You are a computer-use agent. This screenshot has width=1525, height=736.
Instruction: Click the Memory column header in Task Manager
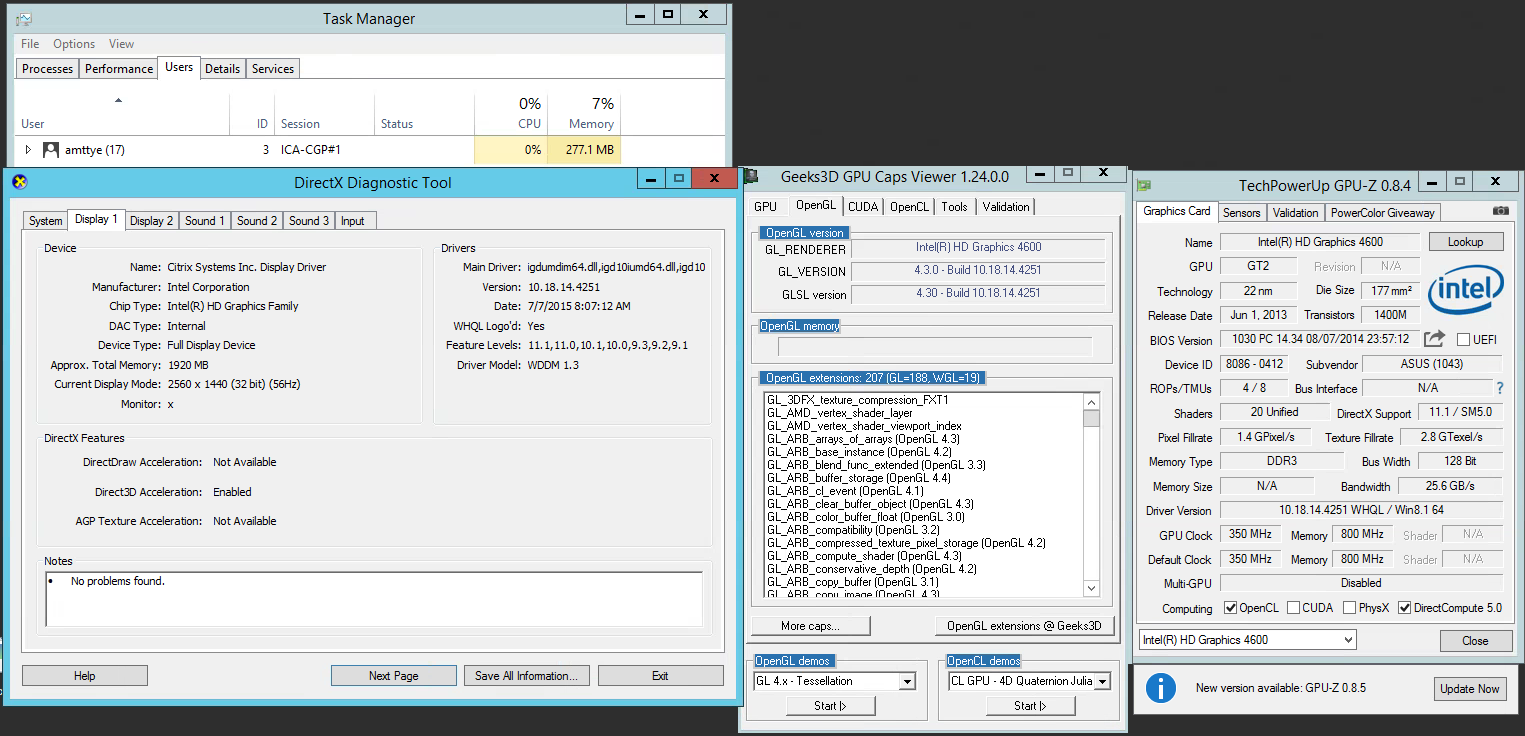(584, 115)
